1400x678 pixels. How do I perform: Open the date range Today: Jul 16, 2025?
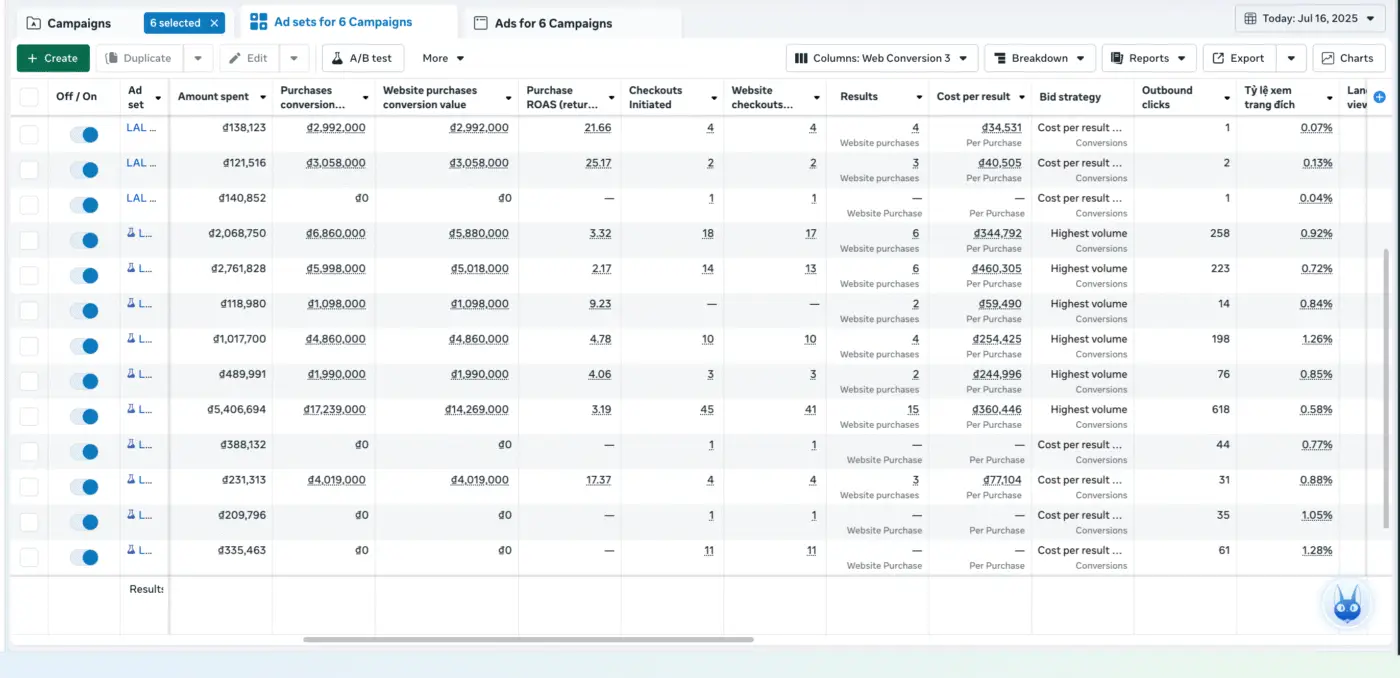click(1309, 18)
